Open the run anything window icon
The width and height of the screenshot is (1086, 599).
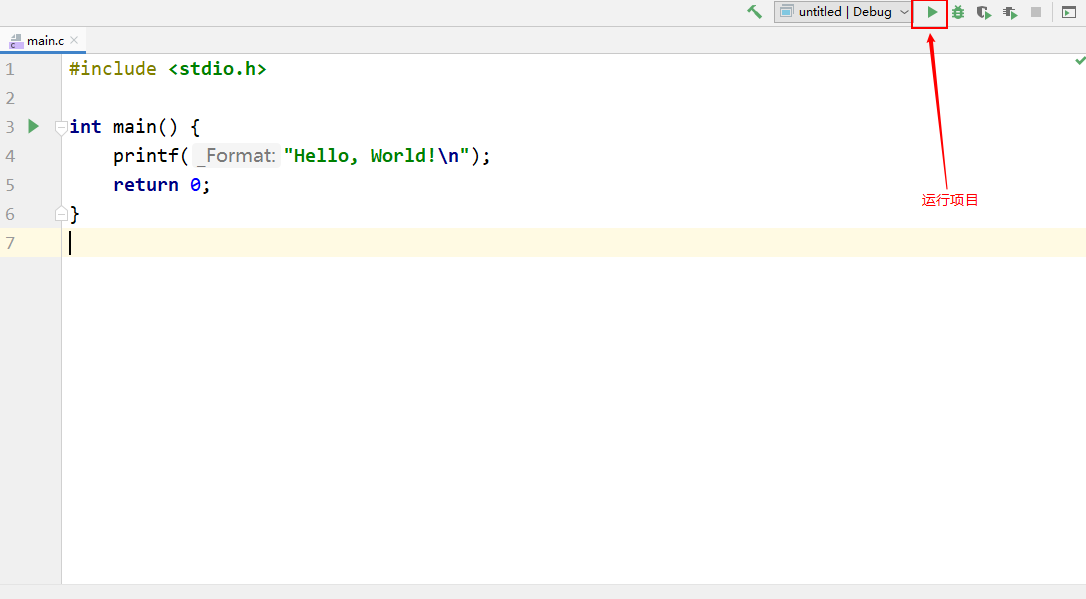(x=1069, y=12)
